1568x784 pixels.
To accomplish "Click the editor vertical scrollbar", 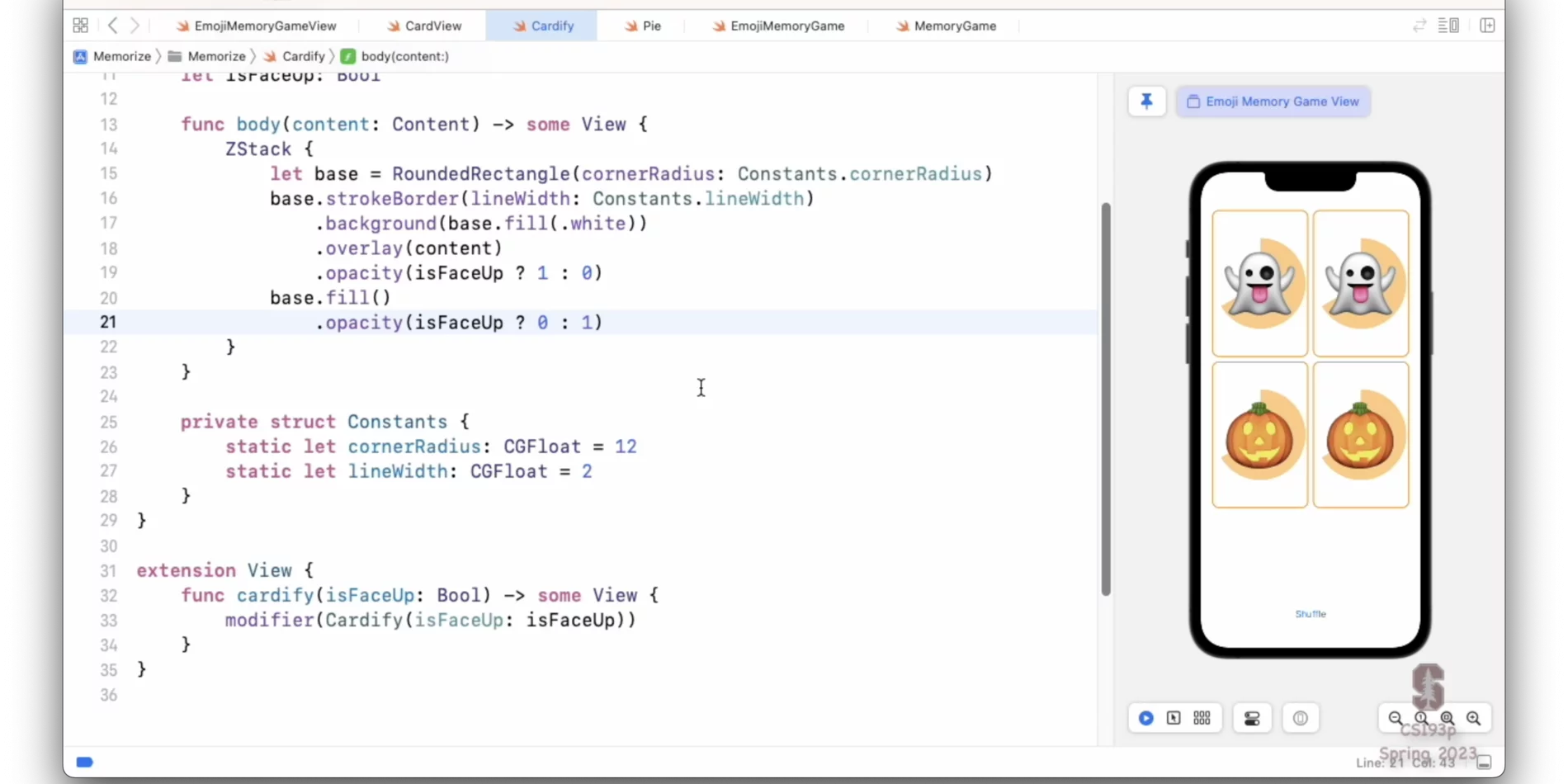I will click(1106, 399).
